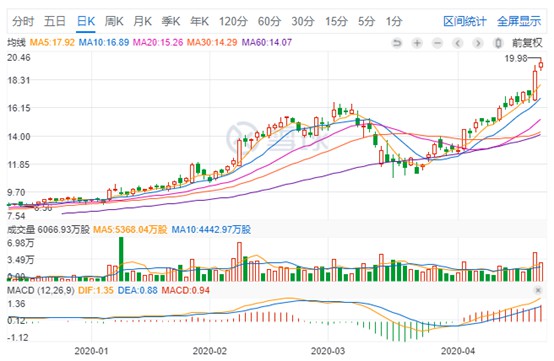The height and width of the screenshot is (361, 554).
Task: Select the 周K weekly chart tab
Action: coord(114,21)
